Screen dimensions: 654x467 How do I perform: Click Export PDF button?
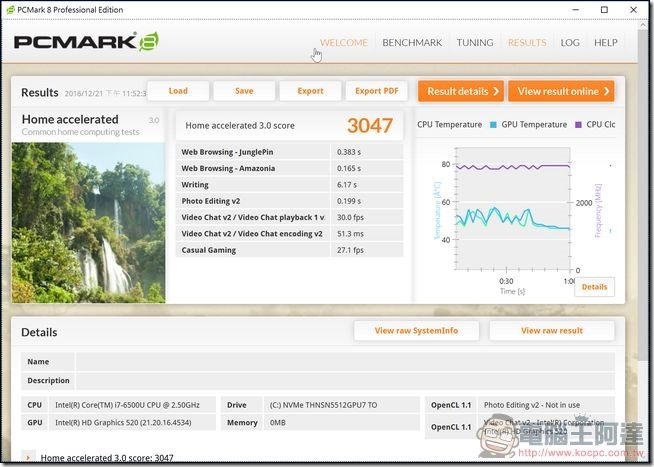pyautogui.click(x=377, y=91)
